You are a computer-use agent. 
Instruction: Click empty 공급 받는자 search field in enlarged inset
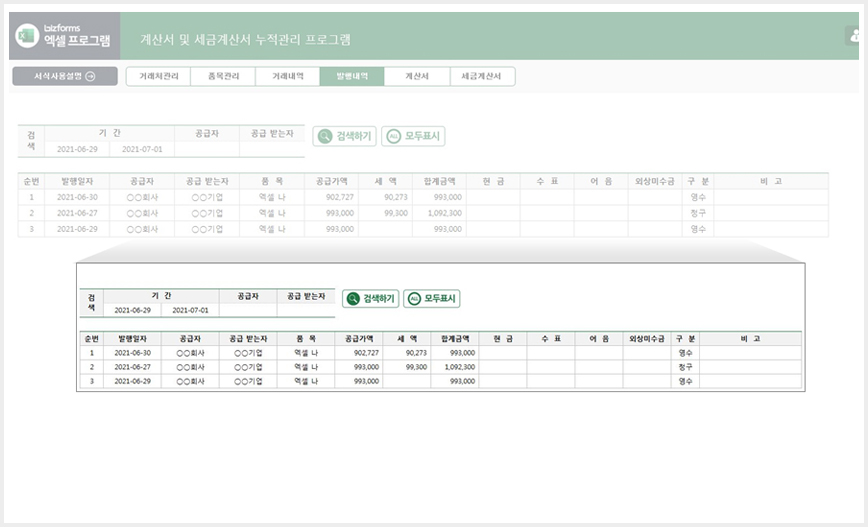click(x=306, y=310)
